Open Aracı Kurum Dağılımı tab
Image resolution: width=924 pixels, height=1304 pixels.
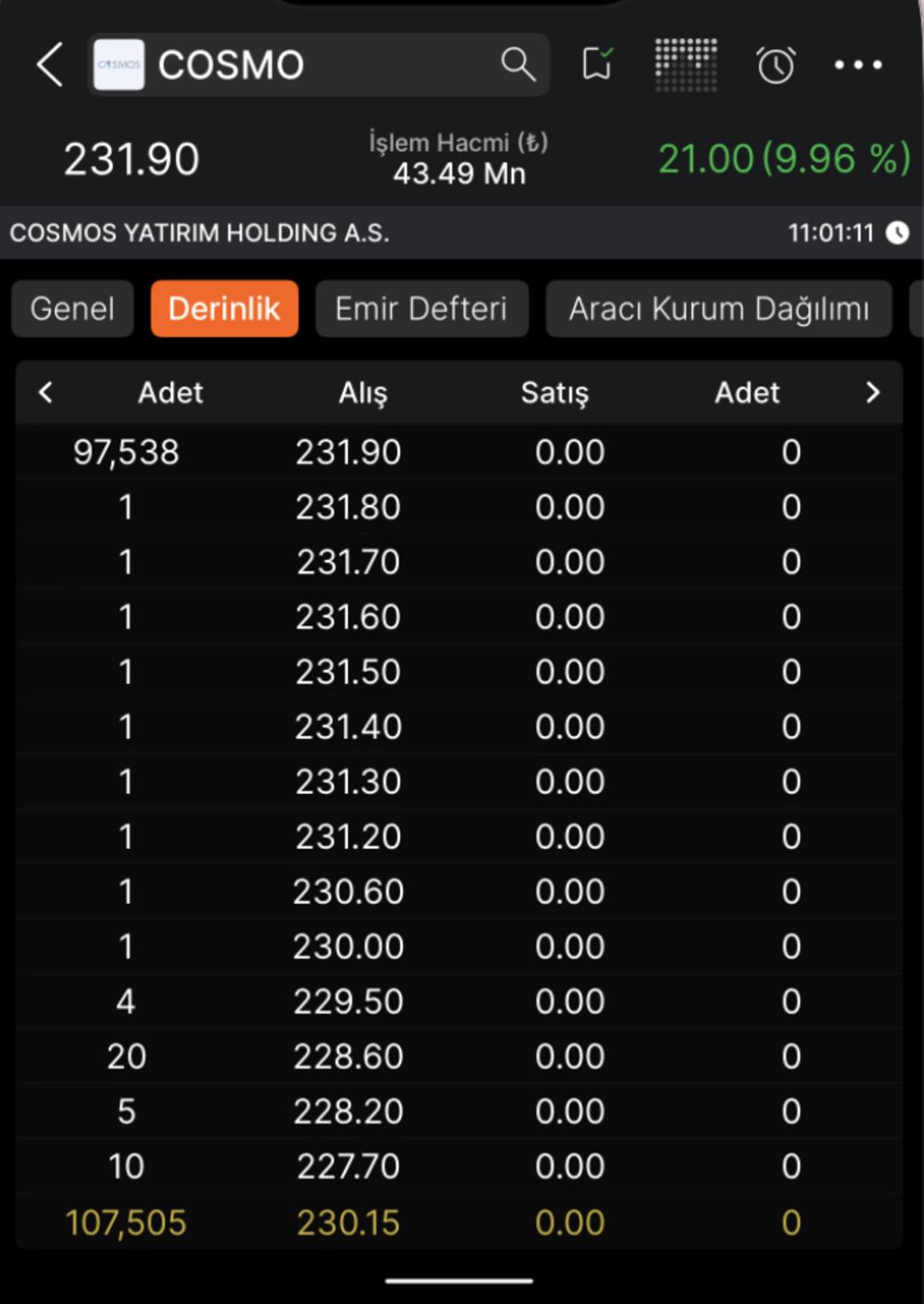click(719, 309)
